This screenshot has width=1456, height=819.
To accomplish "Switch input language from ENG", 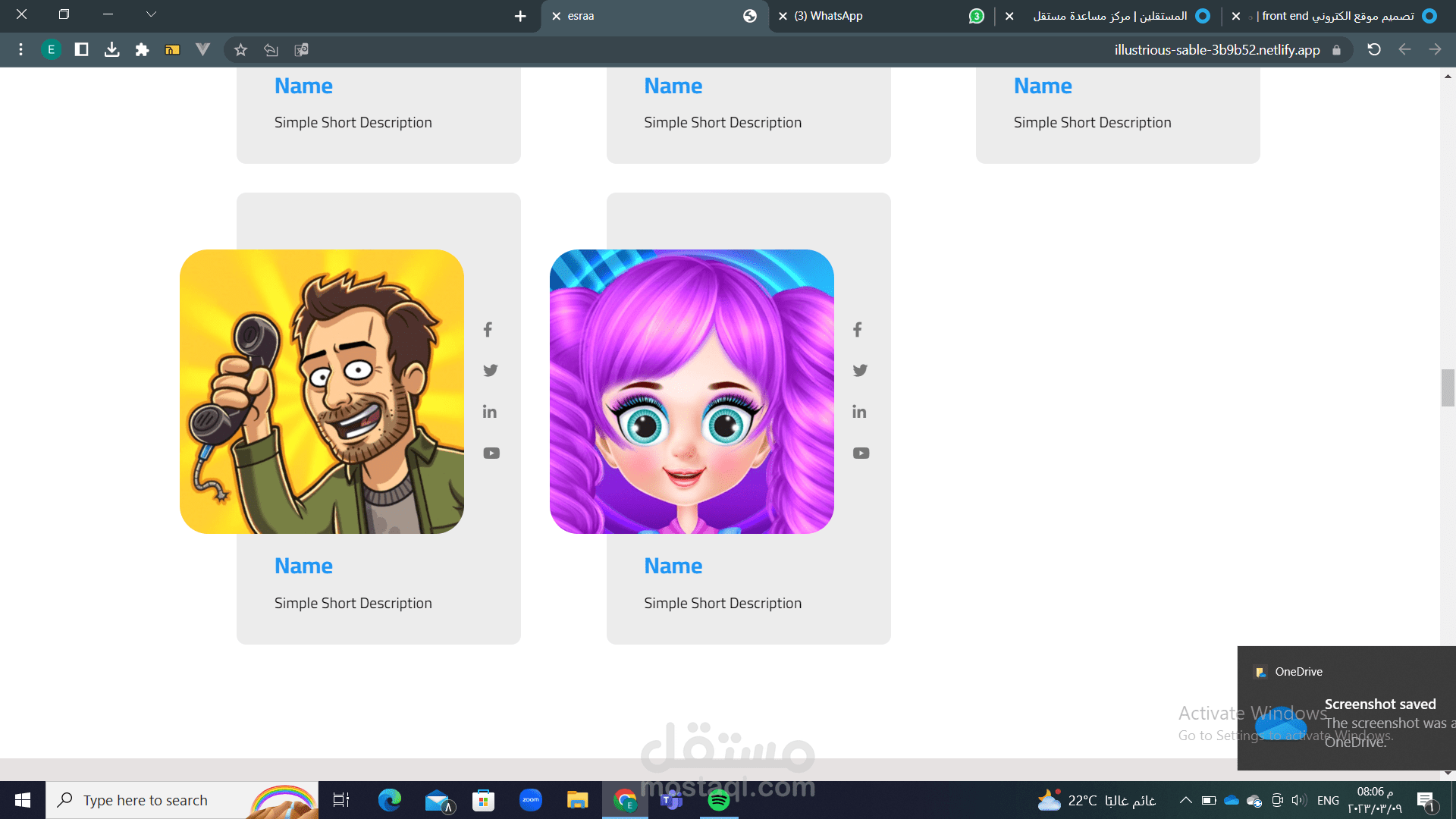I will click(x=1328, y=800).
